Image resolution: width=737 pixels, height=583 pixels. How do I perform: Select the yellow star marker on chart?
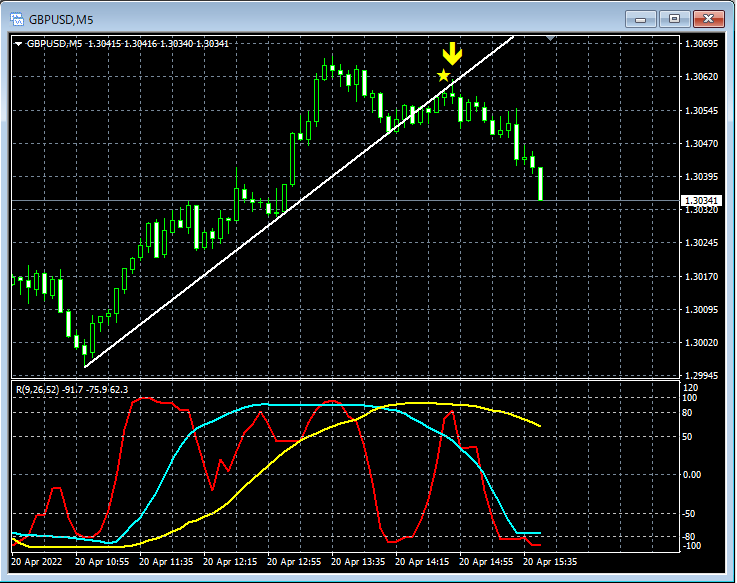tap(443, 75)
